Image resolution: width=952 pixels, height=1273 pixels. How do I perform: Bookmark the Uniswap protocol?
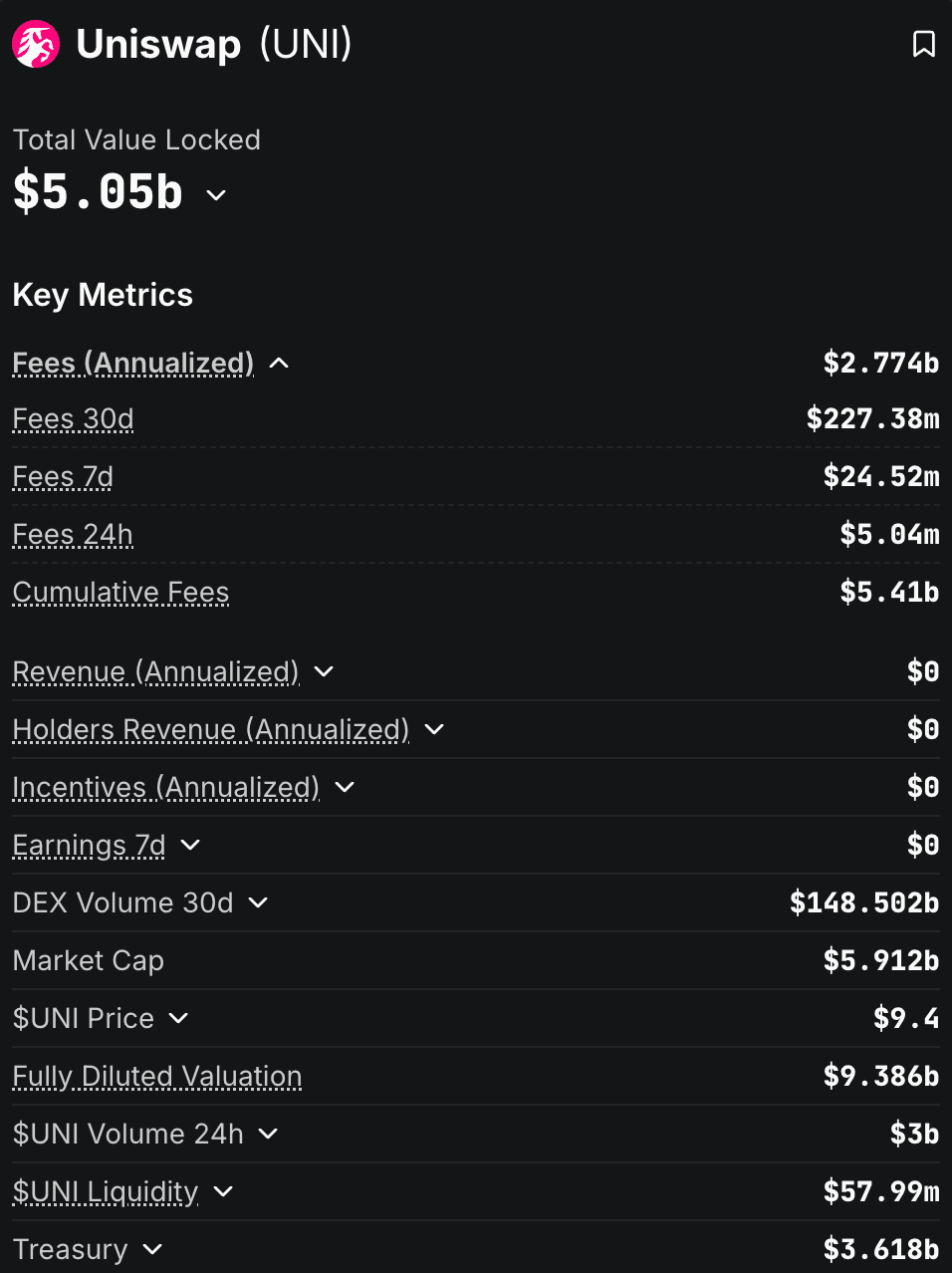tap(923, 45)
